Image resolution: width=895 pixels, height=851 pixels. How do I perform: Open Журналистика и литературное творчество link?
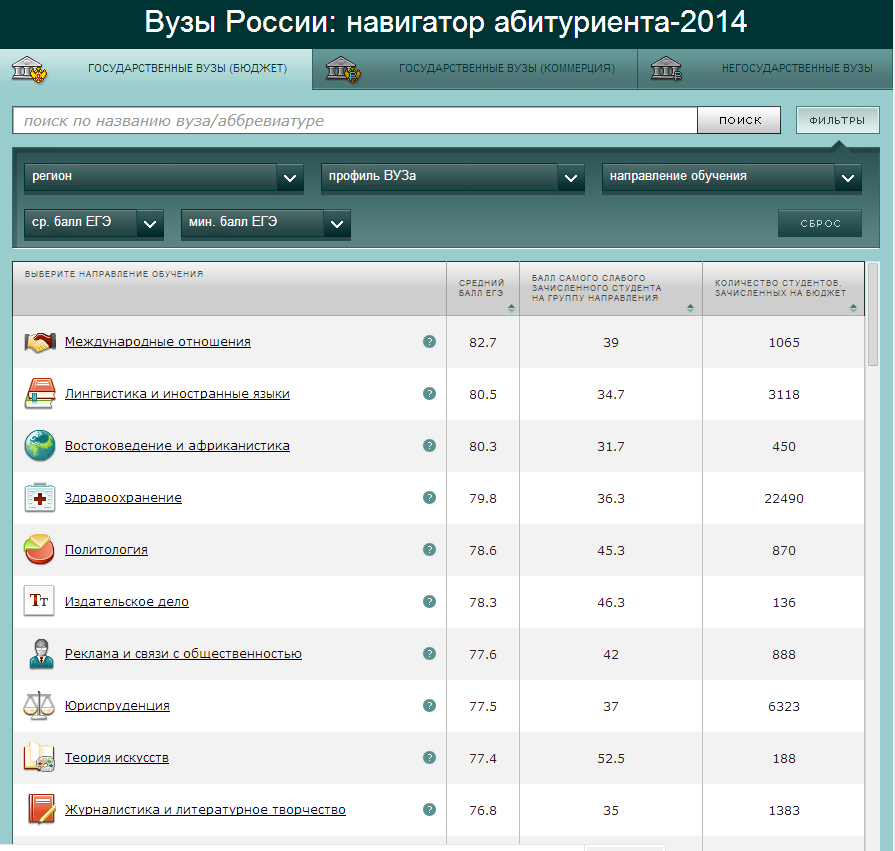point(205,809)
